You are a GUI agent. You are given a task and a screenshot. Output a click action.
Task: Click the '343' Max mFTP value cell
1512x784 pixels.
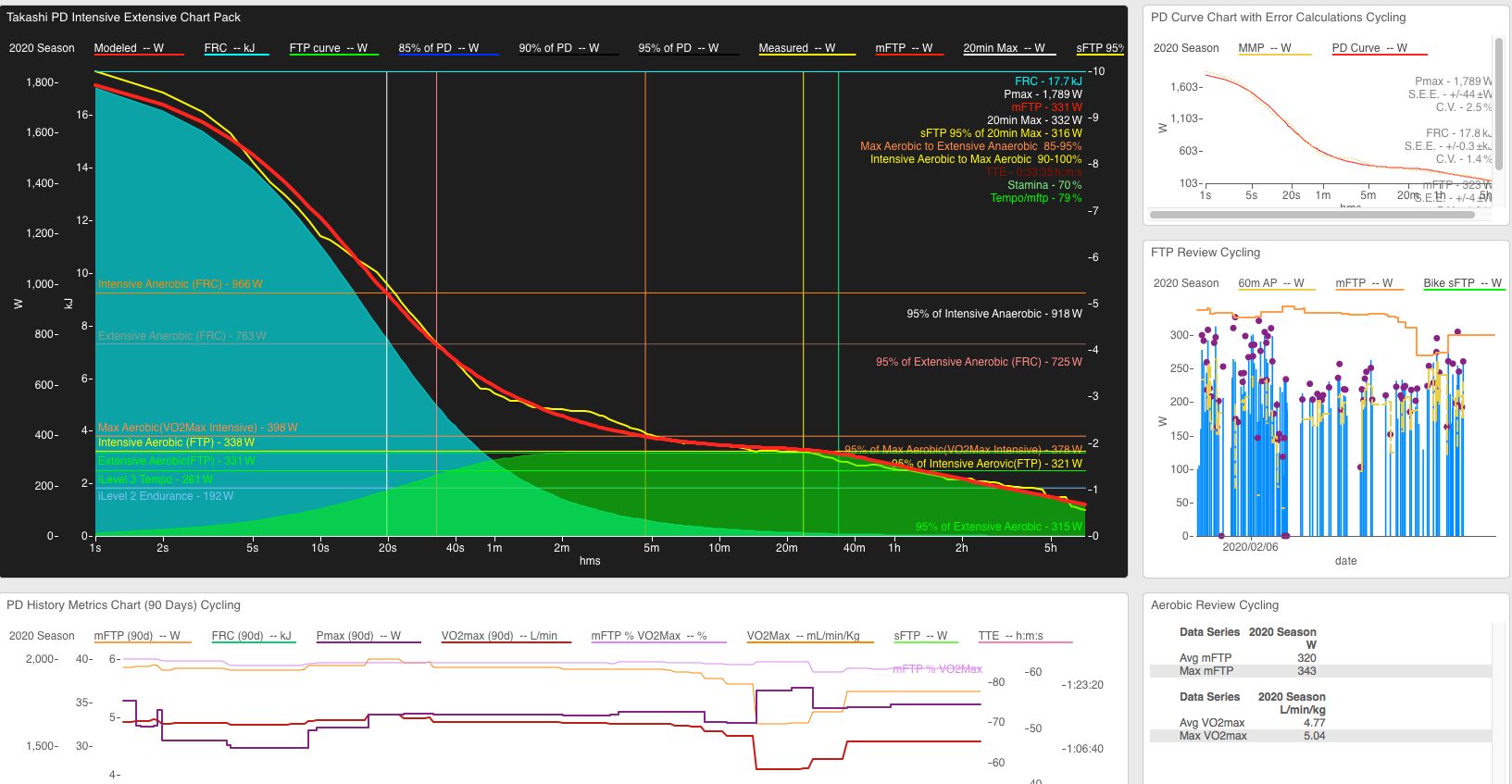coord(1306,671)
